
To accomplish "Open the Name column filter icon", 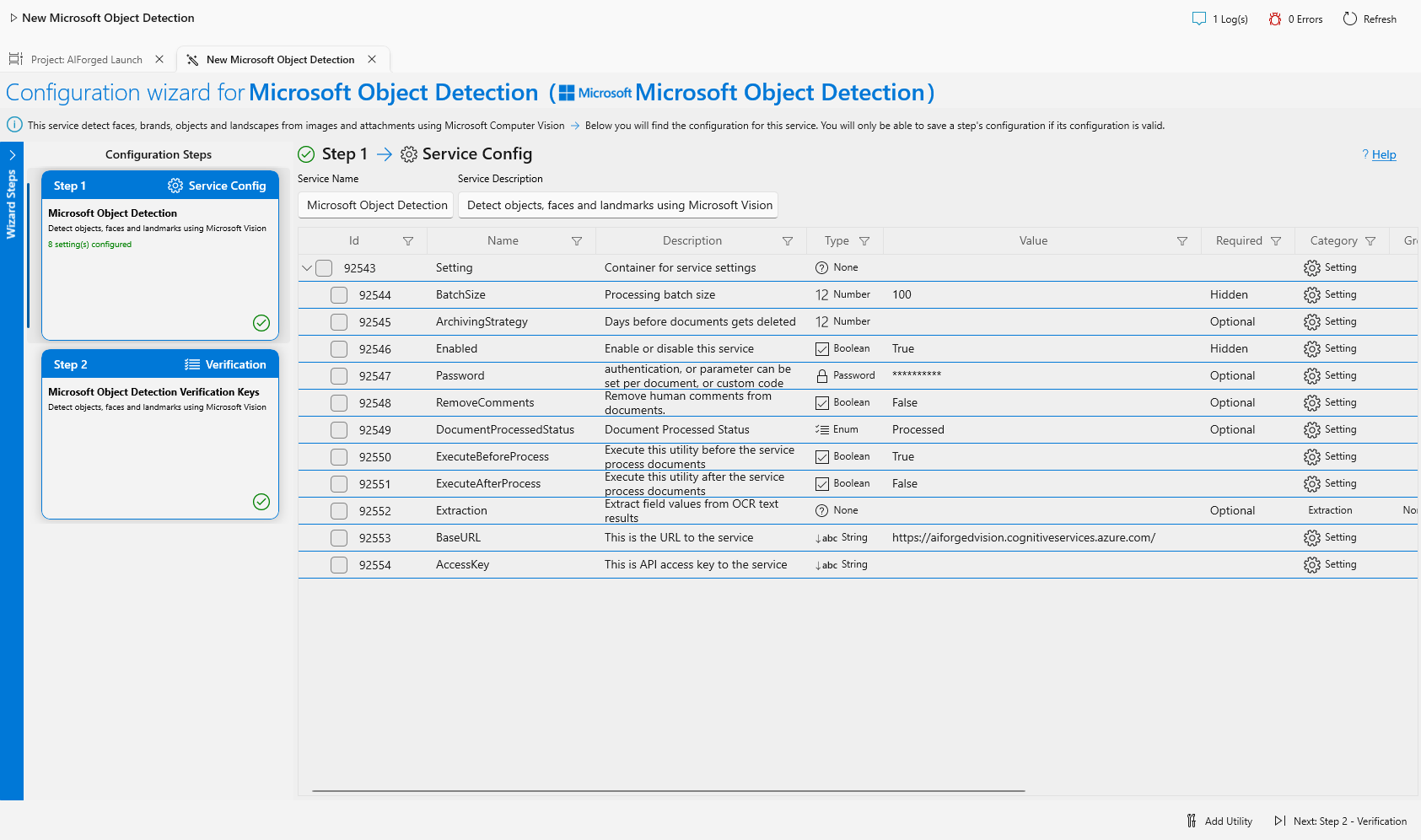I will click(x=577, y=241).
